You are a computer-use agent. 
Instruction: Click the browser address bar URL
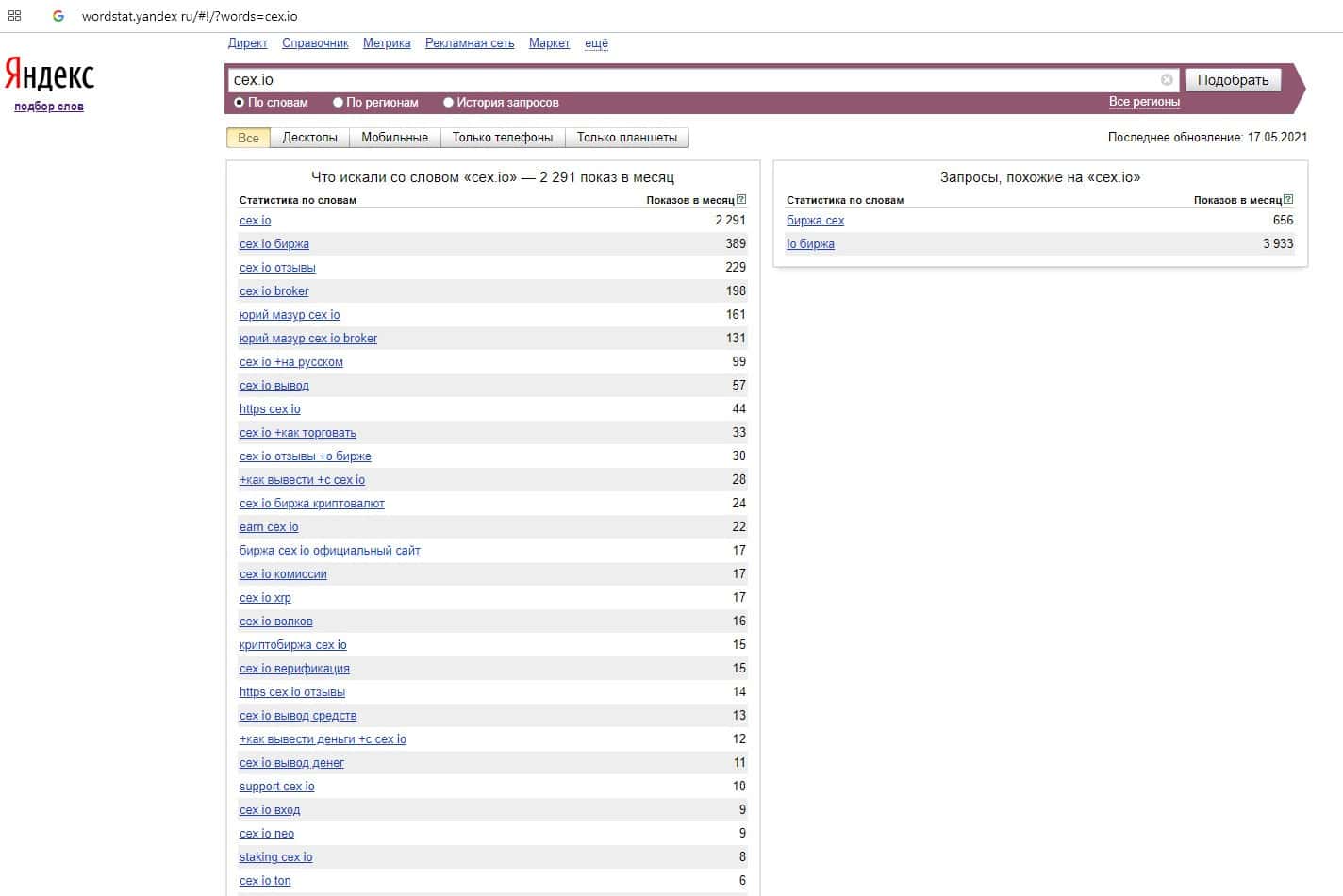pos(190,16)
